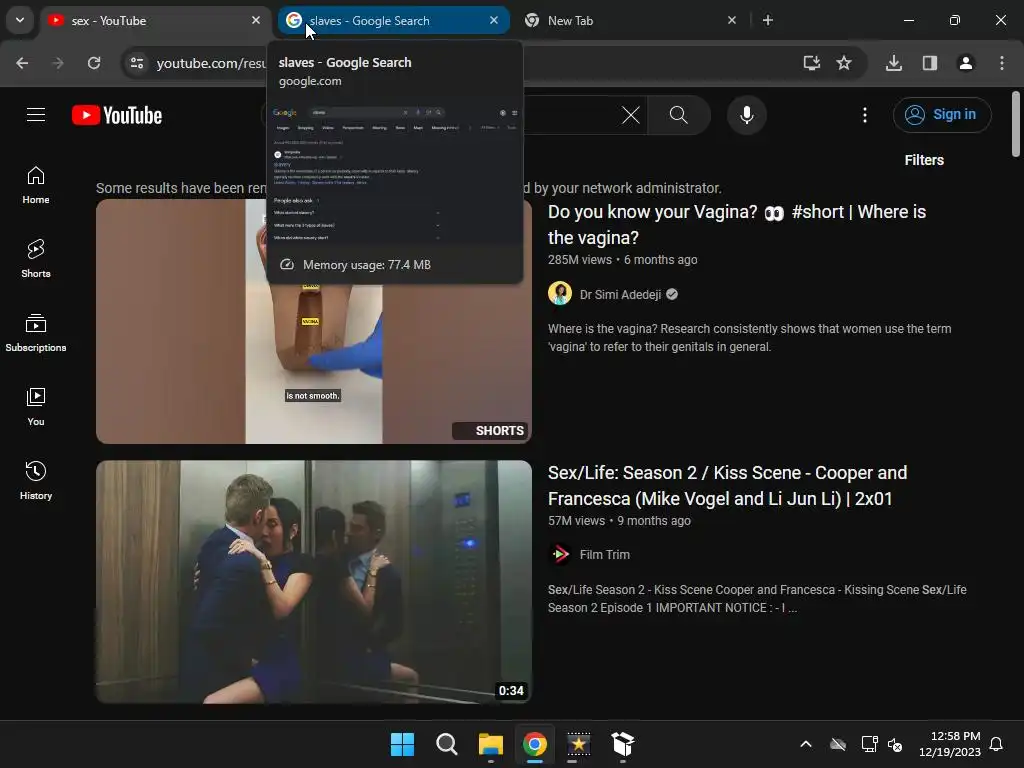This screenshot has height=768, width=1024.
Task: Click the YouTube magnifier search button
Action: tap(679, 116)
